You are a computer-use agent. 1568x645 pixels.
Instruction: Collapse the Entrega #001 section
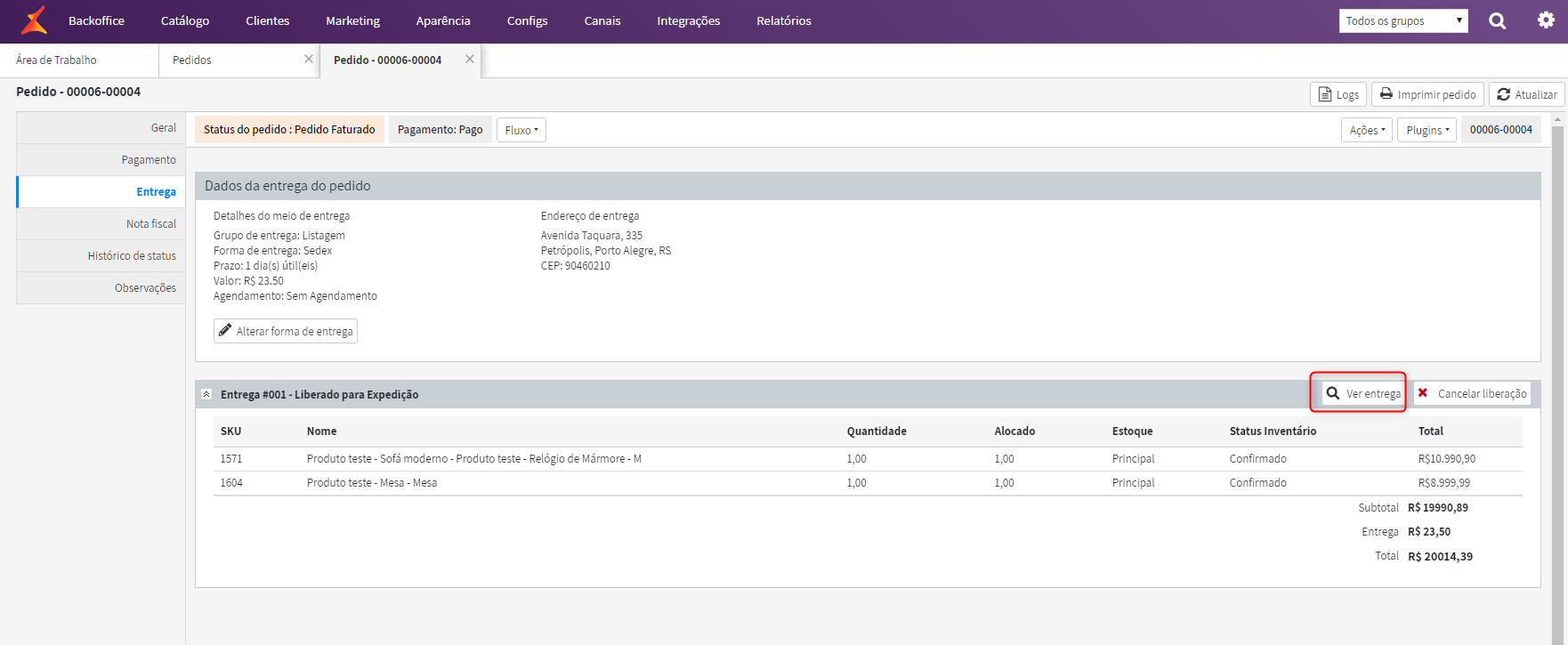tap(206, 394)
